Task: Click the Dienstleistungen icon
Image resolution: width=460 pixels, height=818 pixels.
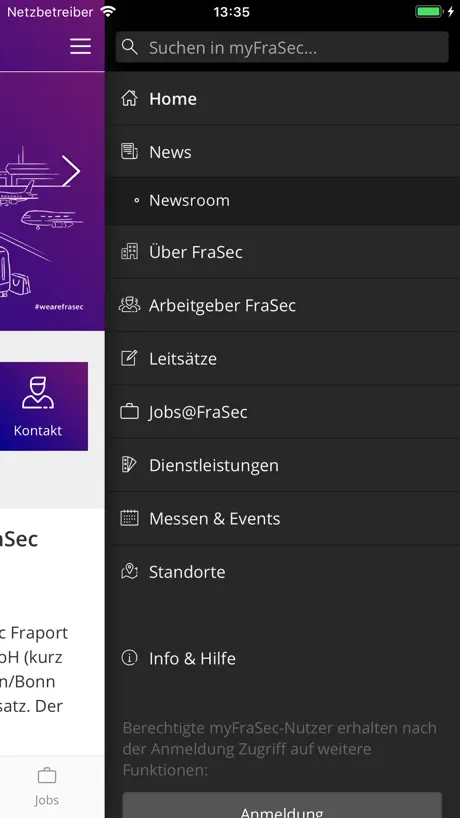Action: (x=129, y=464)
